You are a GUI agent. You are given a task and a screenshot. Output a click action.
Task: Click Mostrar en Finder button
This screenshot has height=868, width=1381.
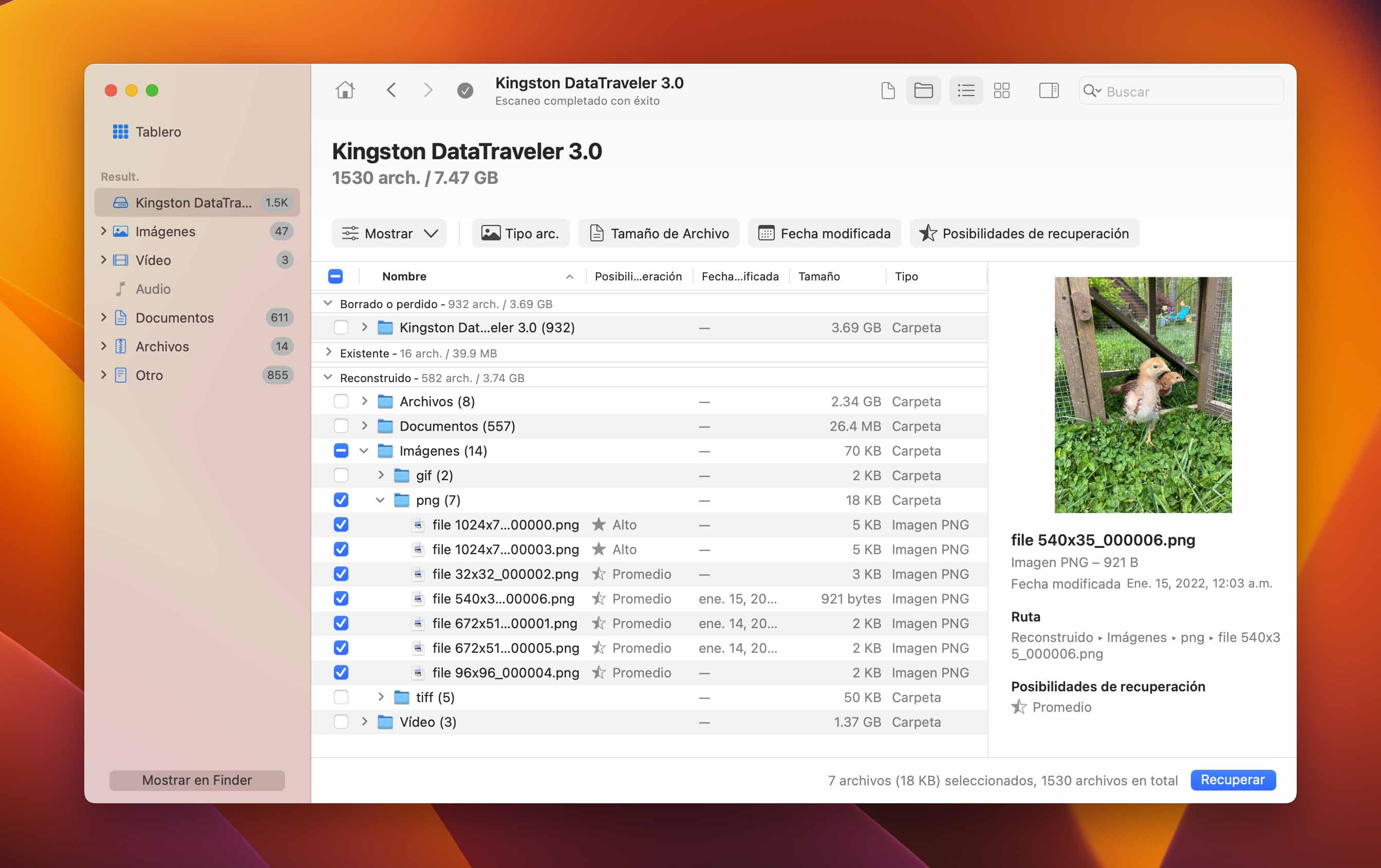tap(197, 780)
